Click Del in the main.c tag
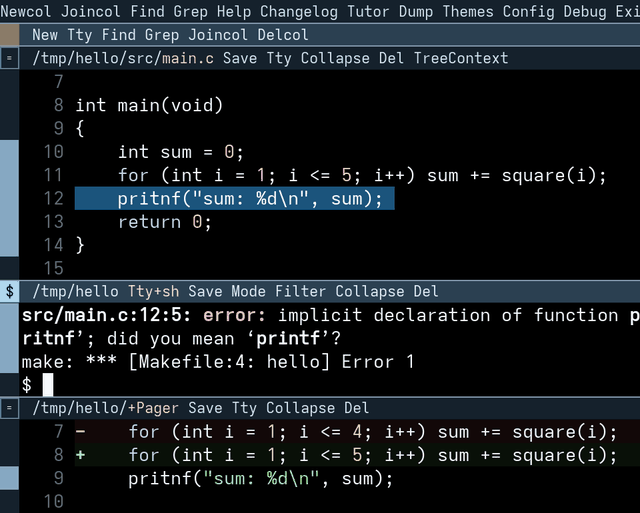Image resolution: width=640 pixels, height=513 pixels. click(x=391, y=58)
